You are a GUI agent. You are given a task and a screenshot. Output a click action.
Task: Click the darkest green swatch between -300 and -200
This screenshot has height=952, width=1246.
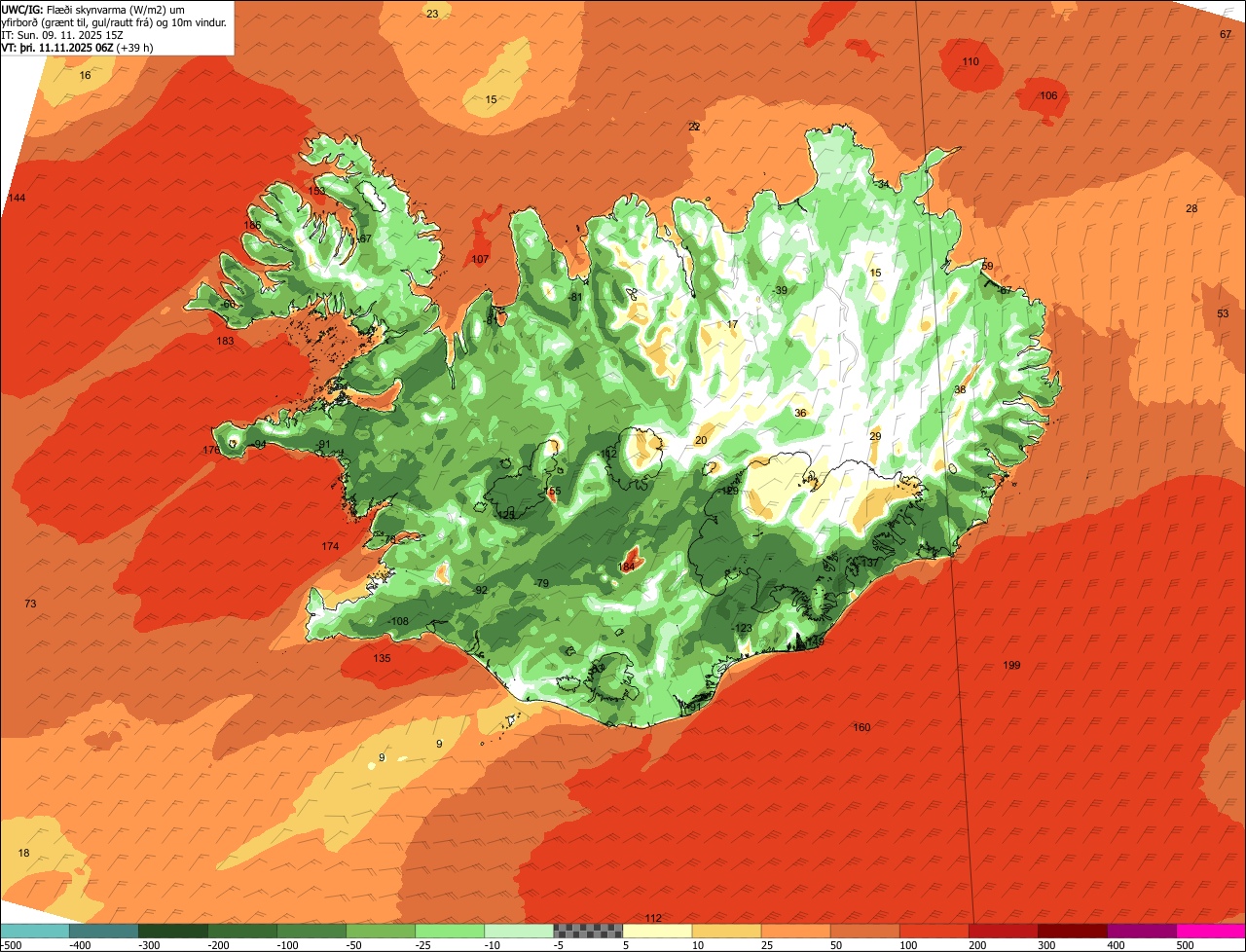pyautogui.click(x=172, y=931)
